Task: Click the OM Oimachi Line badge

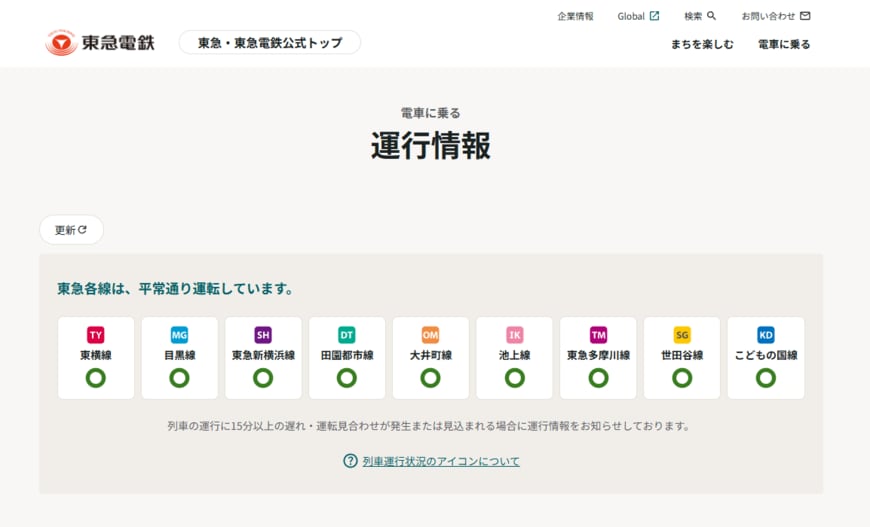Action: coord(430,335)
